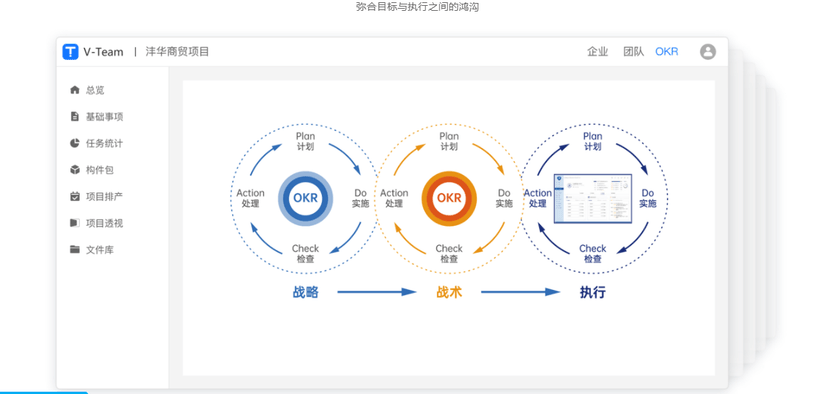Click the orange OKR circle in the center

[449, 199]
